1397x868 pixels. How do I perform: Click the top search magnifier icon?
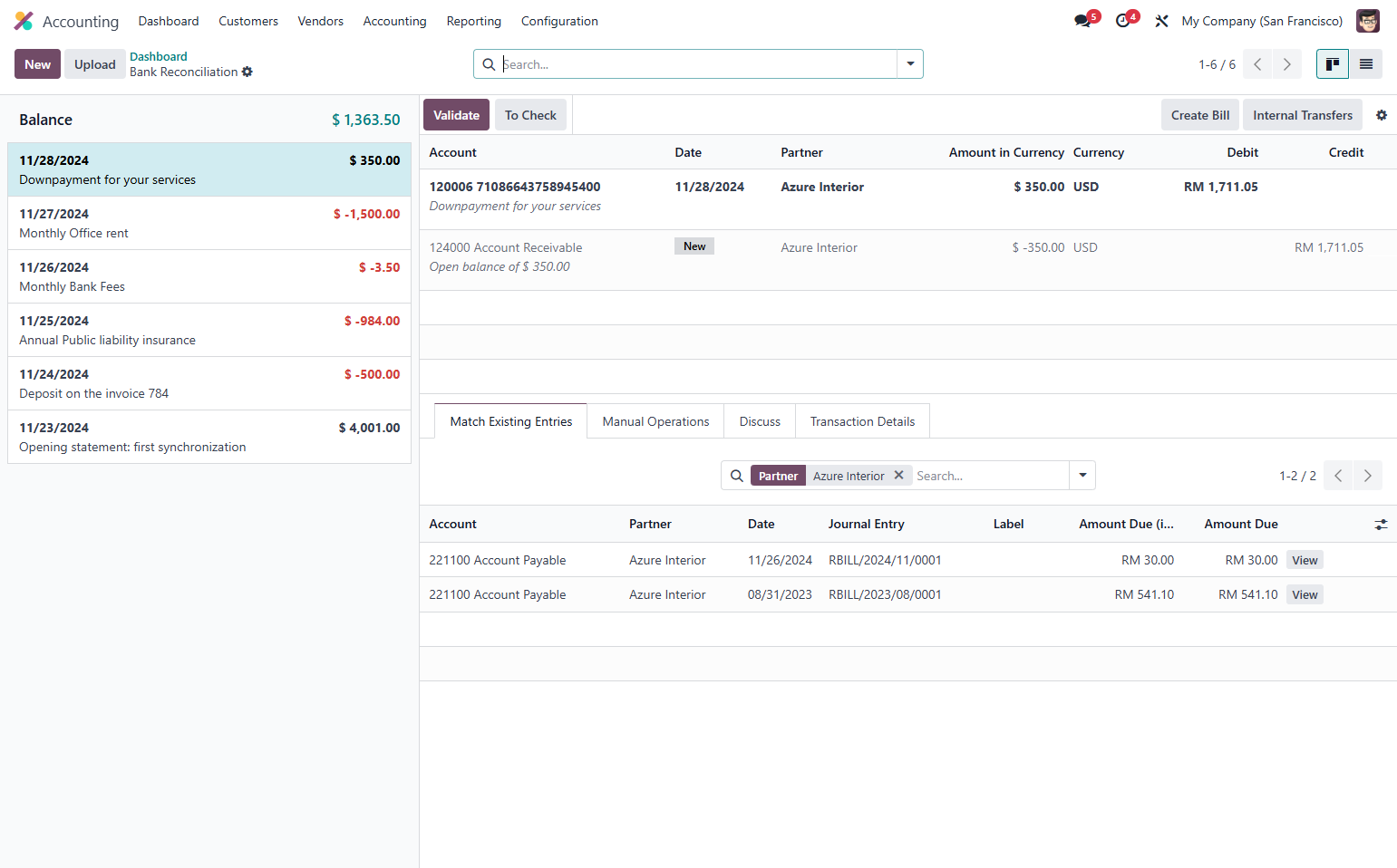coord(489,64)
